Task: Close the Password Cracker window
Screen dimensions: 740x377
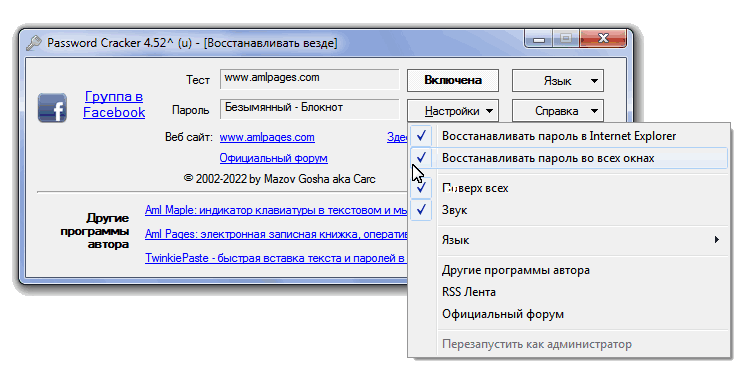Action: (x=603, y=39)
